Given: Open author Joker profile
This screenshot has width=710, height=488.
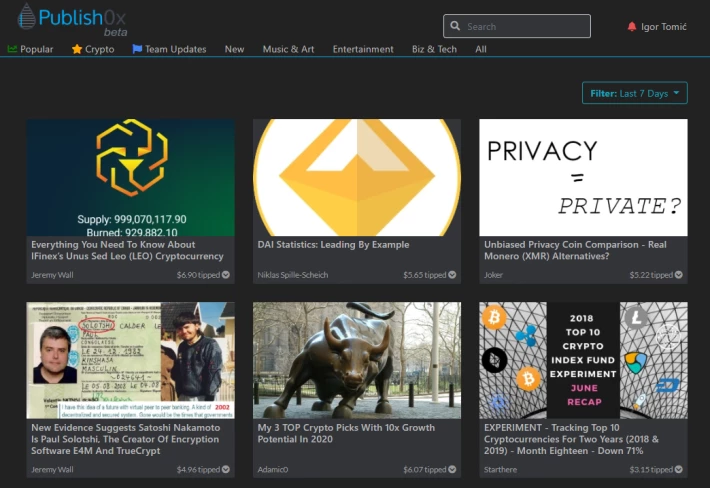Looking at the screenshot, I should (493, 275).
